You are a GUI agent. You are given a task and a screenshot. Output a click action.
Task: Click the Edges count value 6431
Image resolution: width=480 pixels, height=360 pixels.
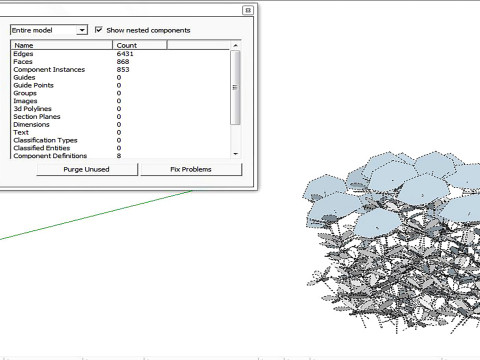point(125,54)
